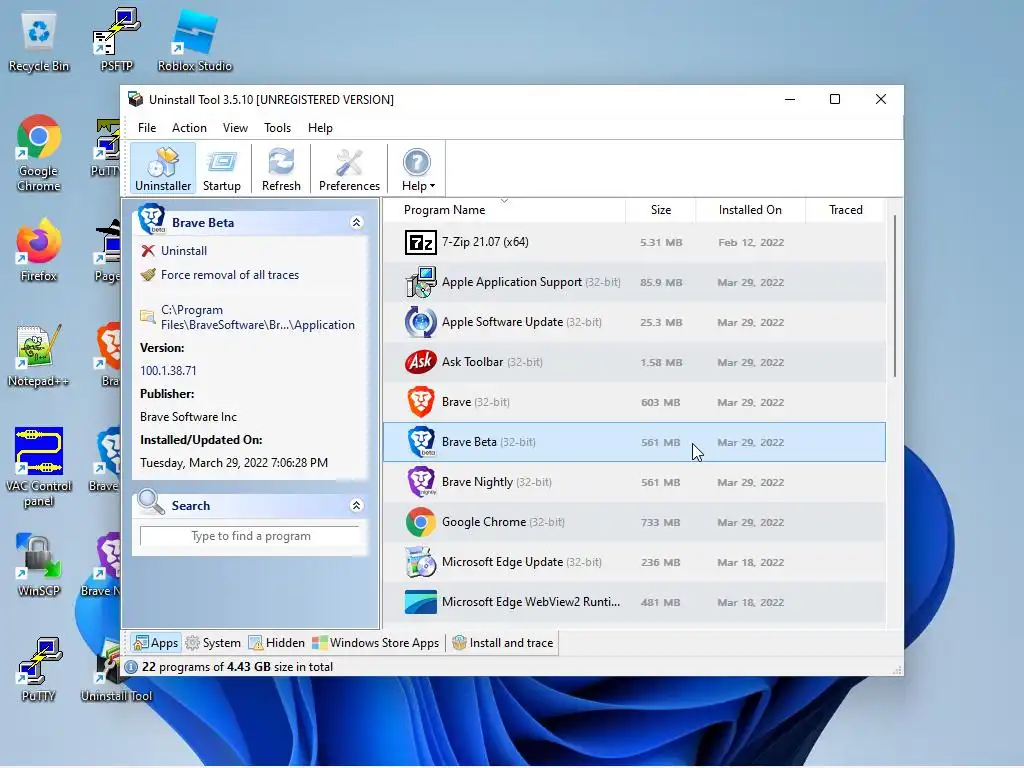1024x768 pixels.
Task: Open the View menu
Action: pos(235,128)
